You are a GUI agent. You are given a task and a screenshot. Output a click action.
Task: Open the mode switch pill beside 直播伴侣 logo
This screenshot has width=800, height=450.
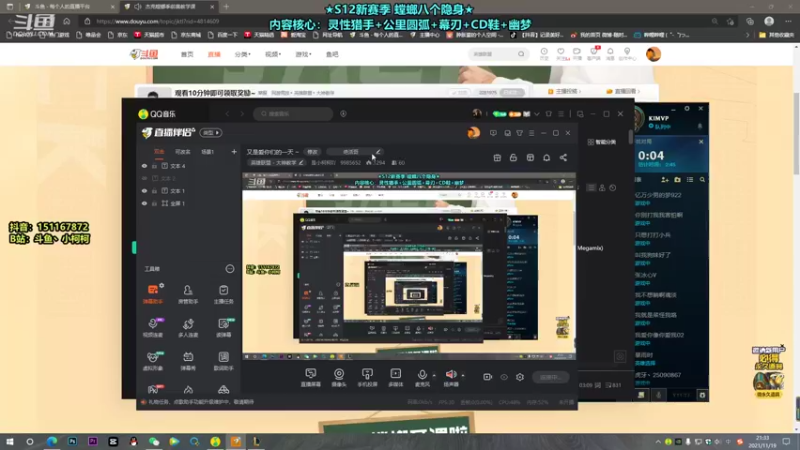click(x=211, y=133)
